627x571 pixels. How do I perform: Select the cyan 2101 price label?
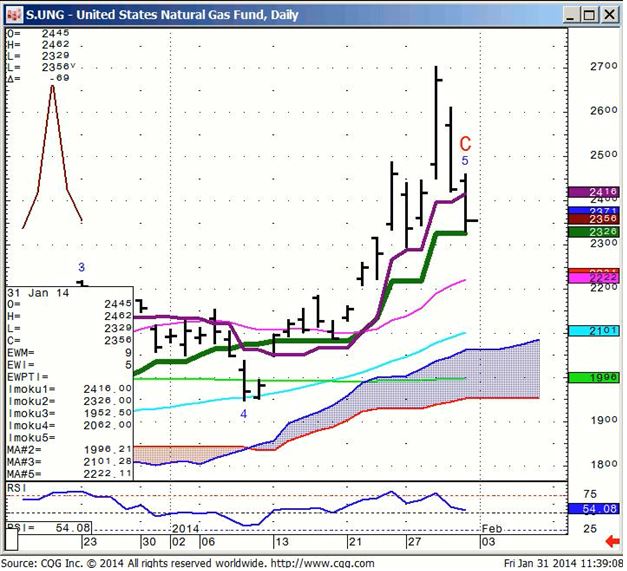tap(594, 331)
